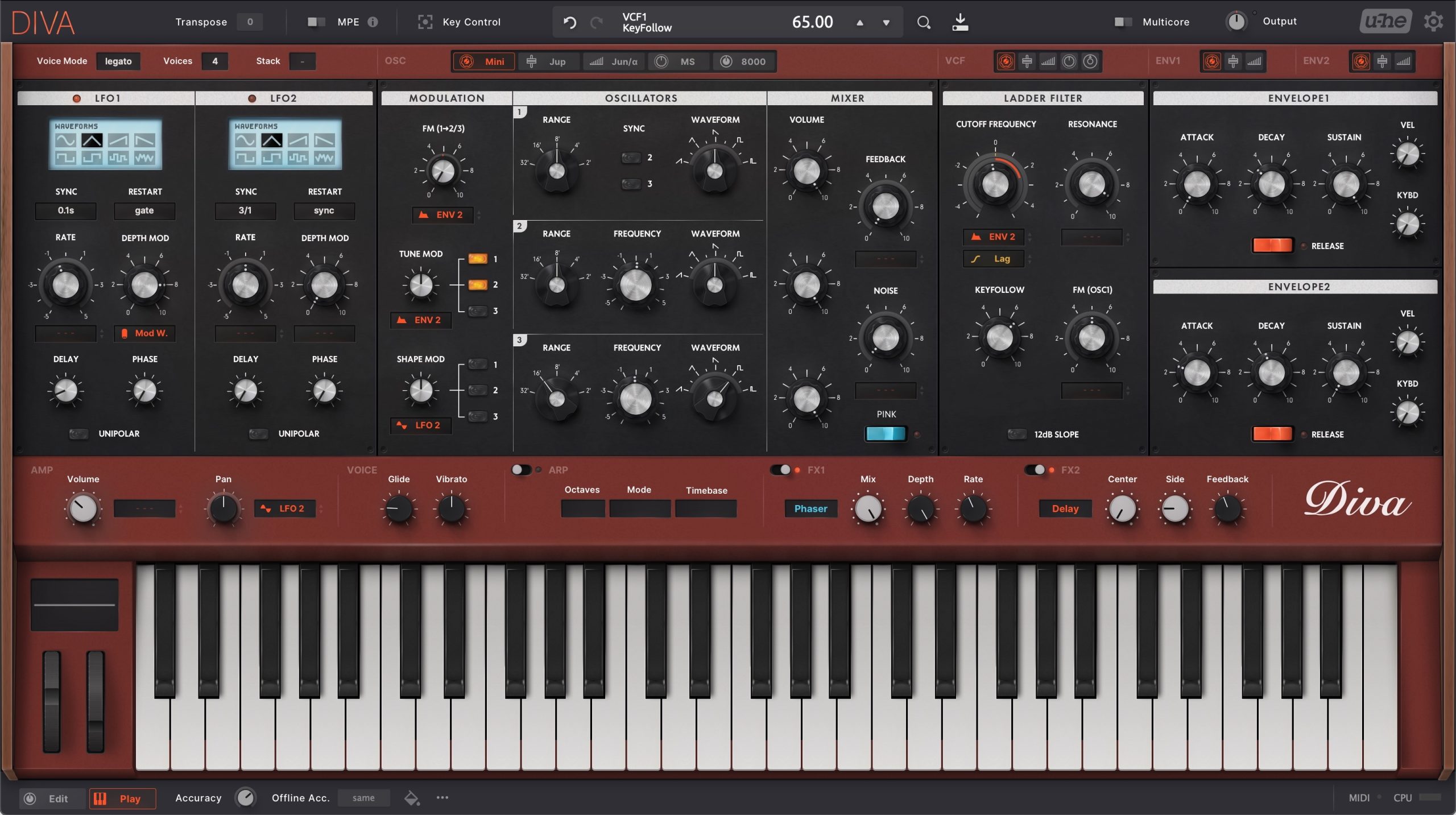
Task: Select fourth VCF model icon
Action: coord(1069,61)
